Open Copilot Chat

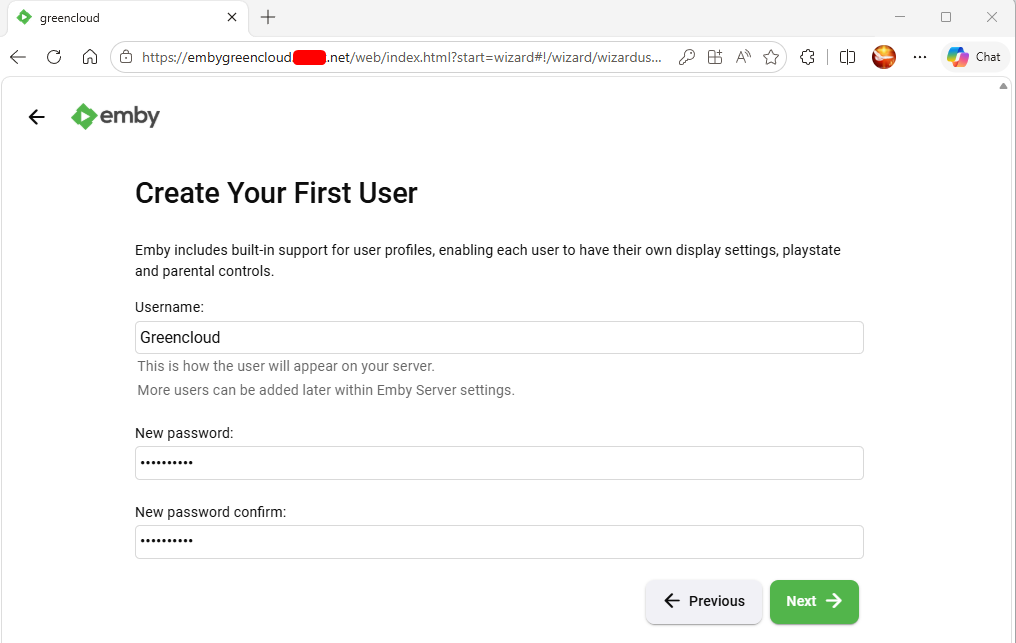click(x=974, y=57)
